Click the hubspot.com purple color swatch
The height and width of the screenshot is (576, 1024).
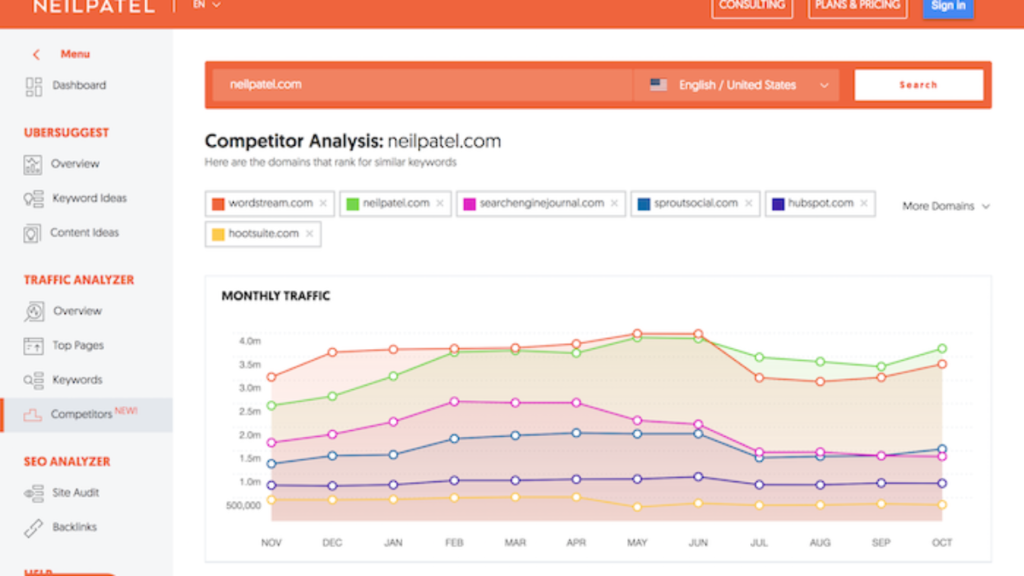(778, 204)
